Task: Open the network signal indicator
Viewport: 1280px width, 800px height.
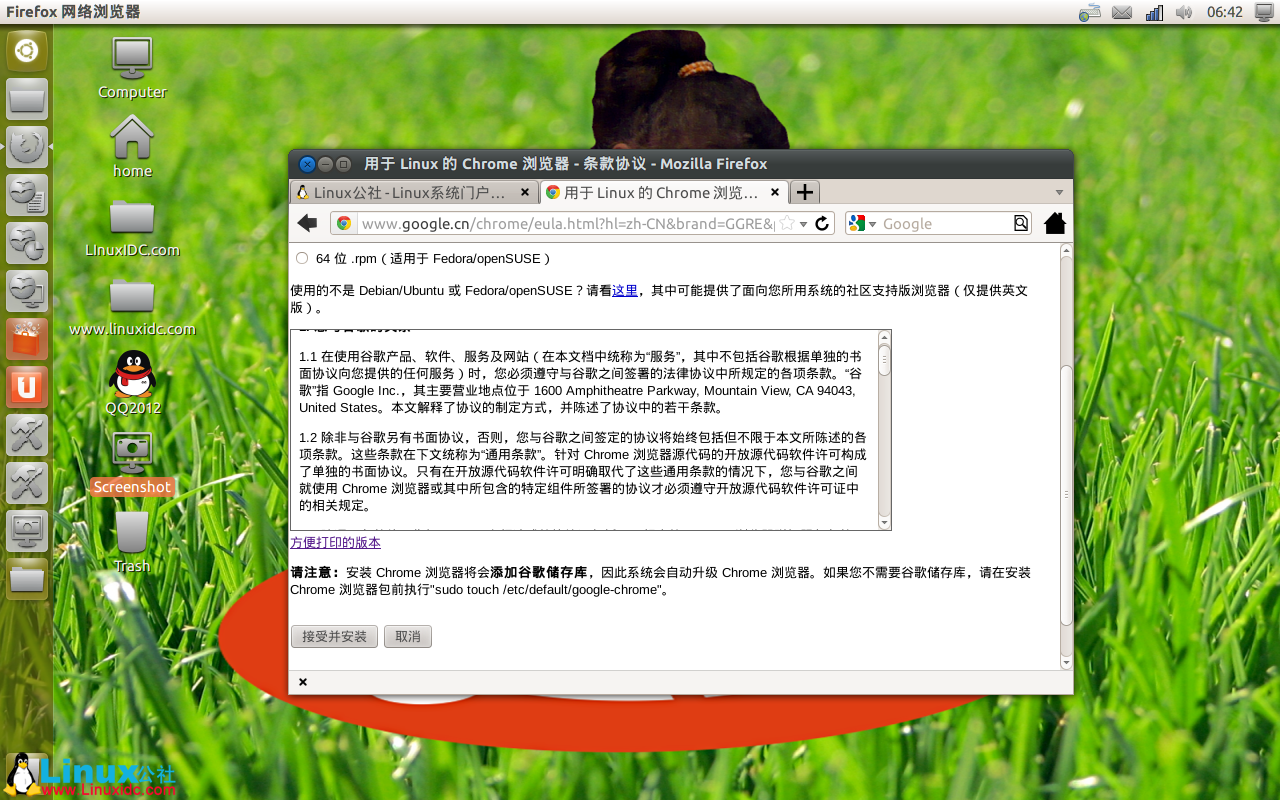Action: pos(1154,12)
